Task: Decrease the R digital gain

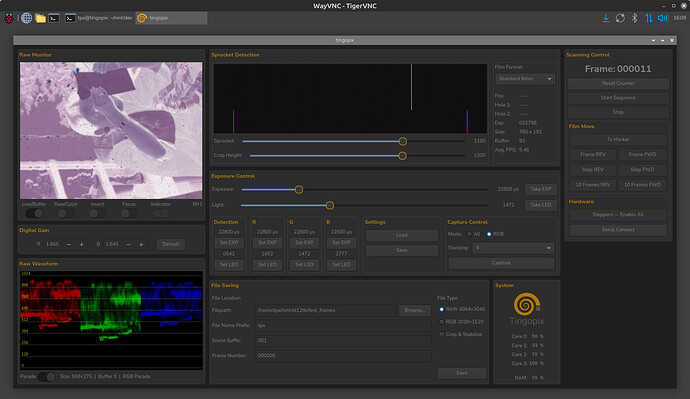Action: [69, 244]
